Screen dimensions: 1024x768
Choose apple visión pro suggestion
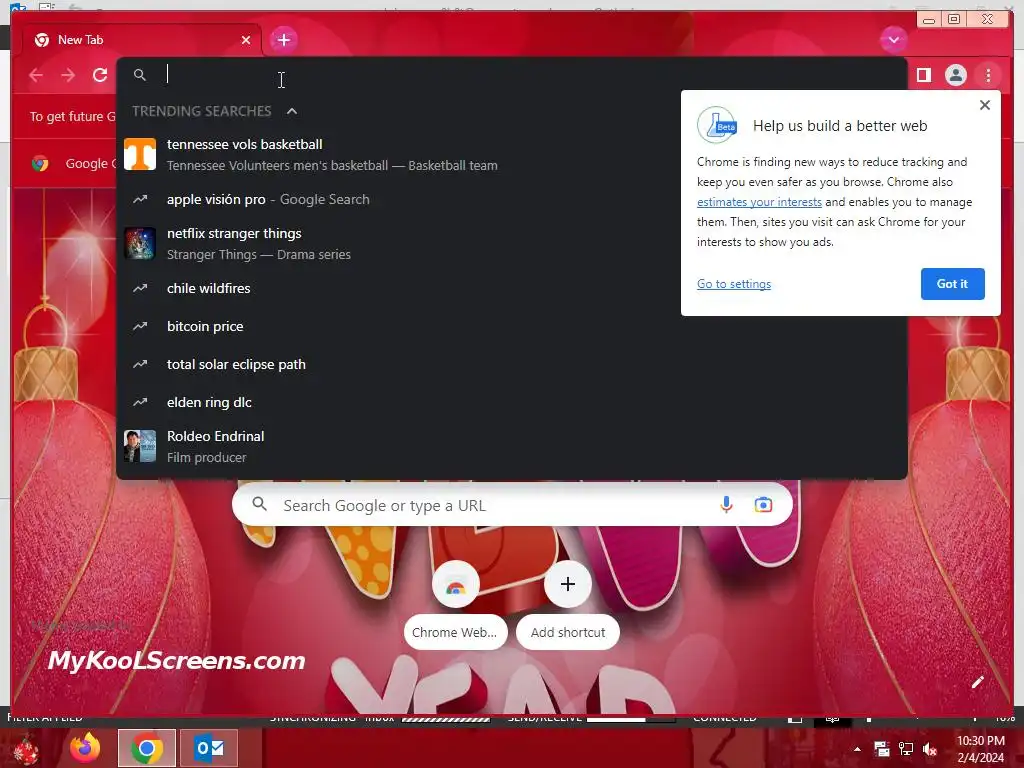[x=511, y=199]
